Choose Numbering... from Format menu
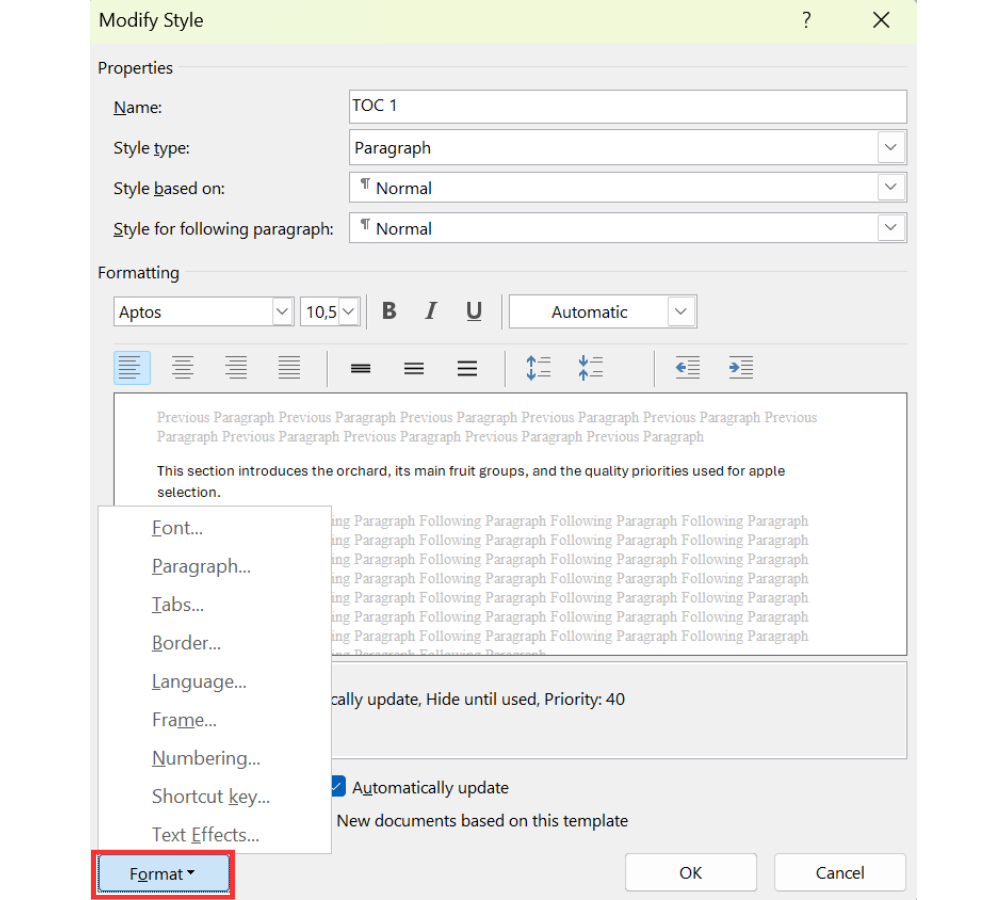1000x900 pixels. pyautogui.click(x=206, y=758)
